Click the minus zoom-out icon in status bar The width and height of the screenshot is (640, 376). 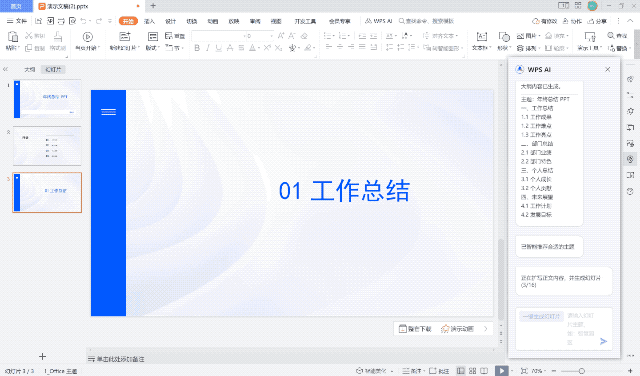tap(554, 371)
